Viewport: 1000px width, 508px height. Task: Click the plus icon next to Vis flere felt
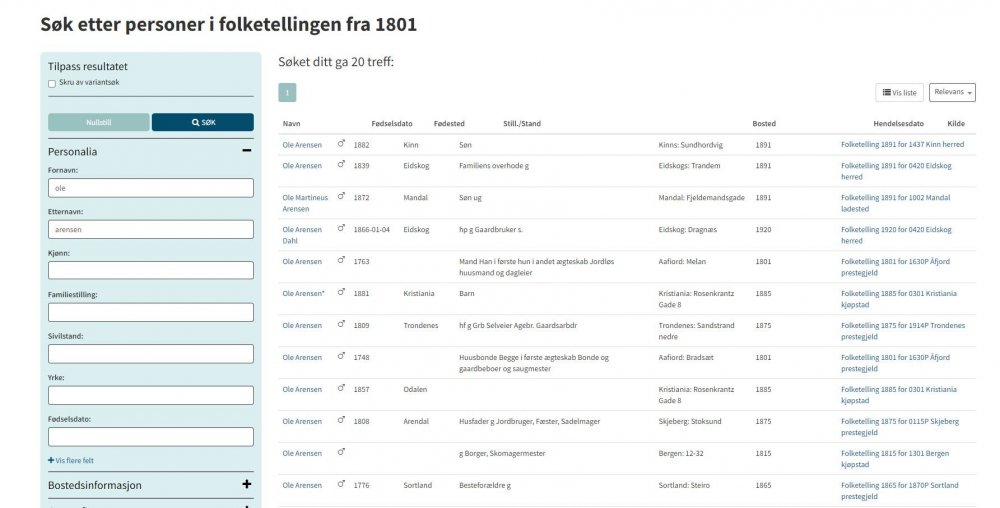click(x=51, y=460)
